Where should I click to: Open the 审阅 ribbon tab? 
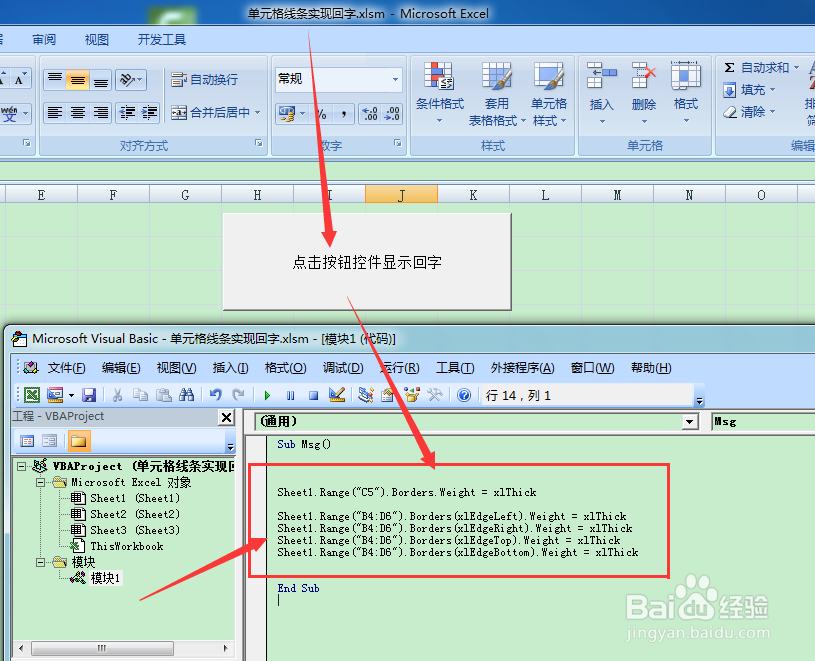(44, 39)
